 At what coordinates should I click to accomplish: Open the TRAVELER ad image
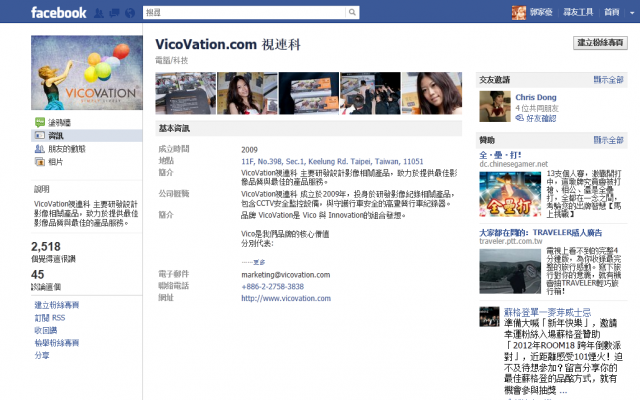(510, 271)
